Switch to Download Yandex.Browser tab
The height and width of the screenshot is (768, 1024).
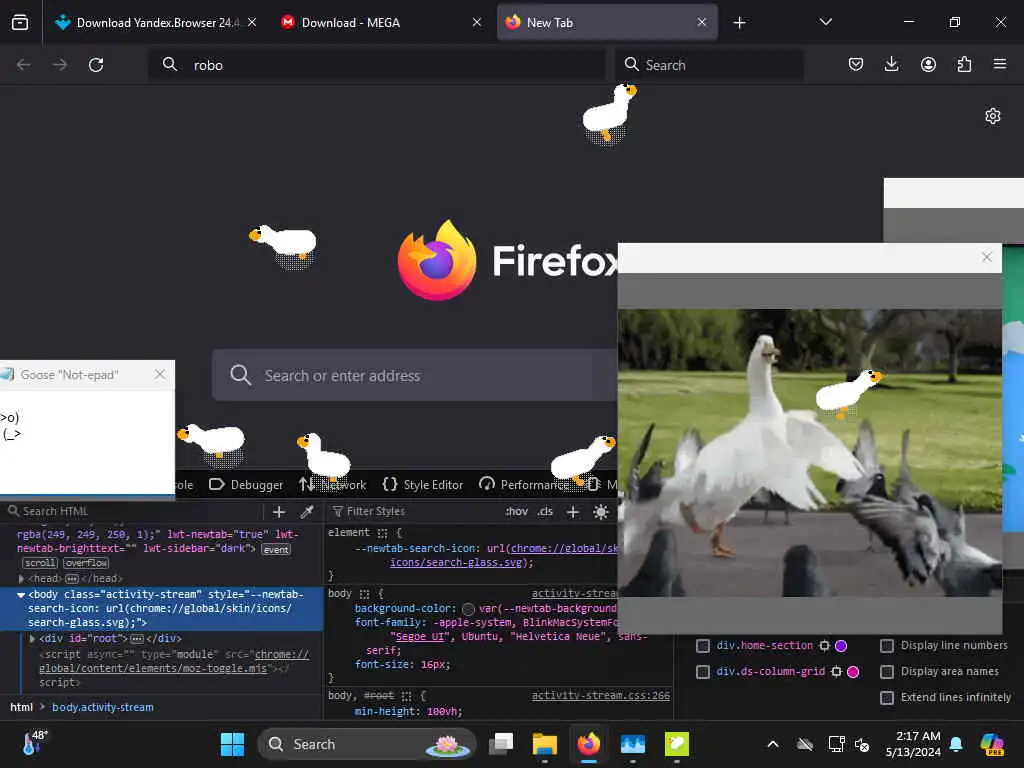156,23
